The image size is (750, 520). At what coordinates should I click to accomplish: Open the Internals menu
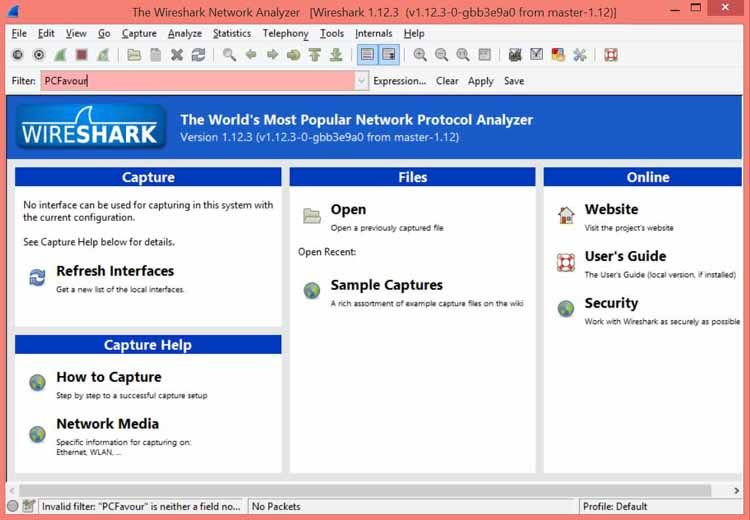374,33
